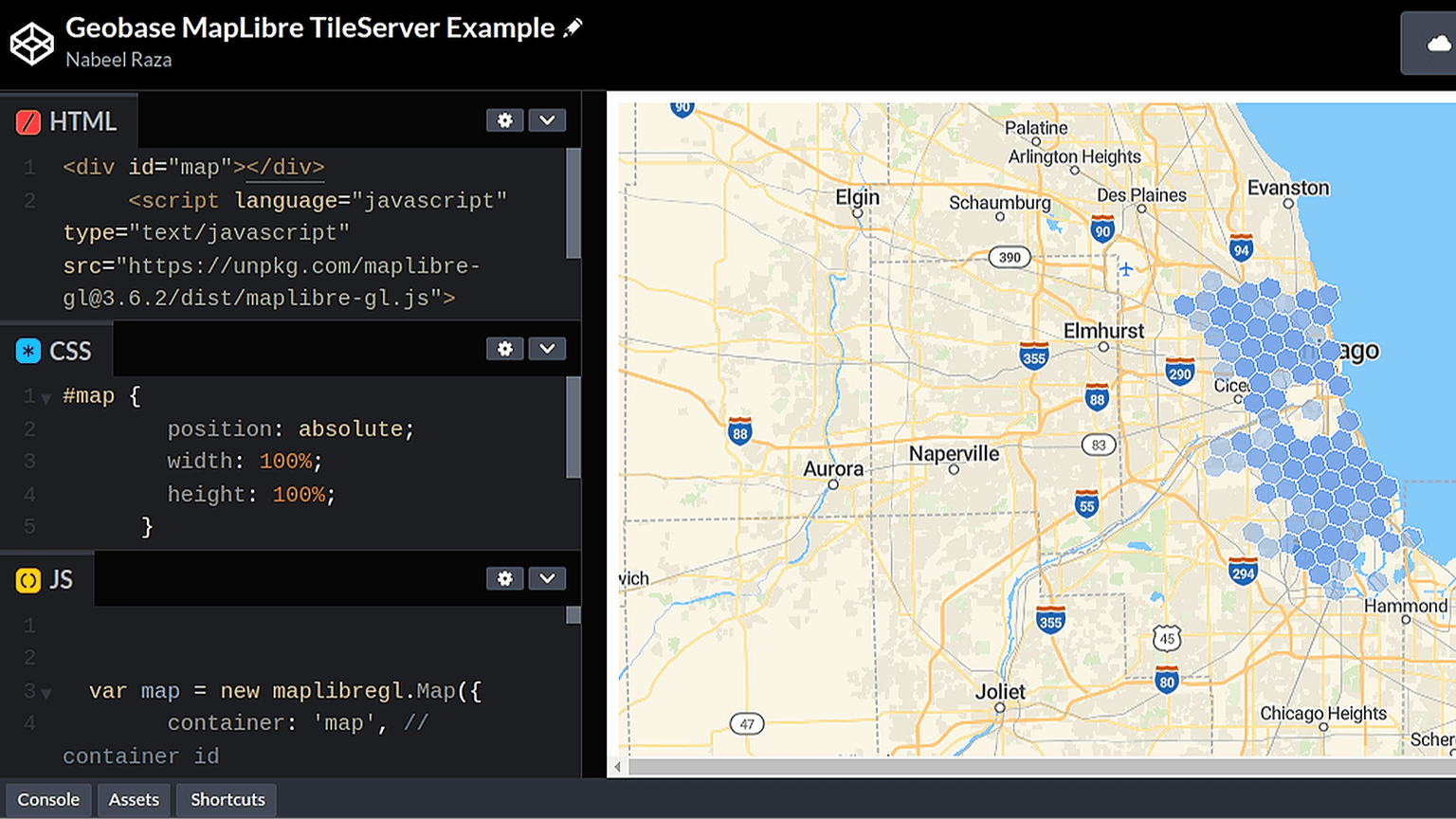Expand HTML editor dropdown chevron
This screenshot has width=1456, height=819.
pos(547,120)
